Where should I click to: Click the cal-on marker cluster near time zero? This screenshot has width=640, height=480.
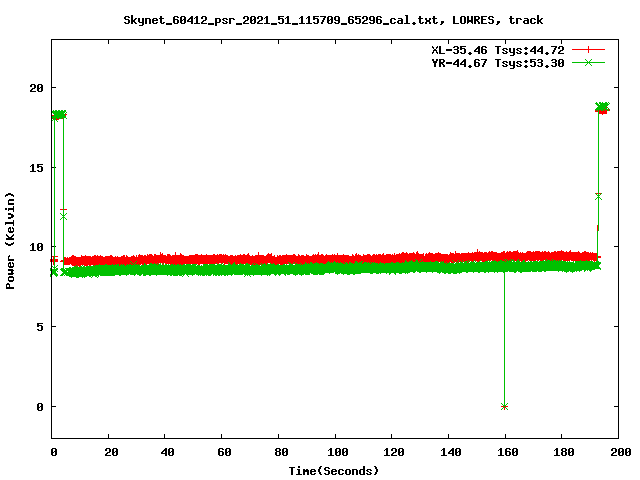[59, 114]
